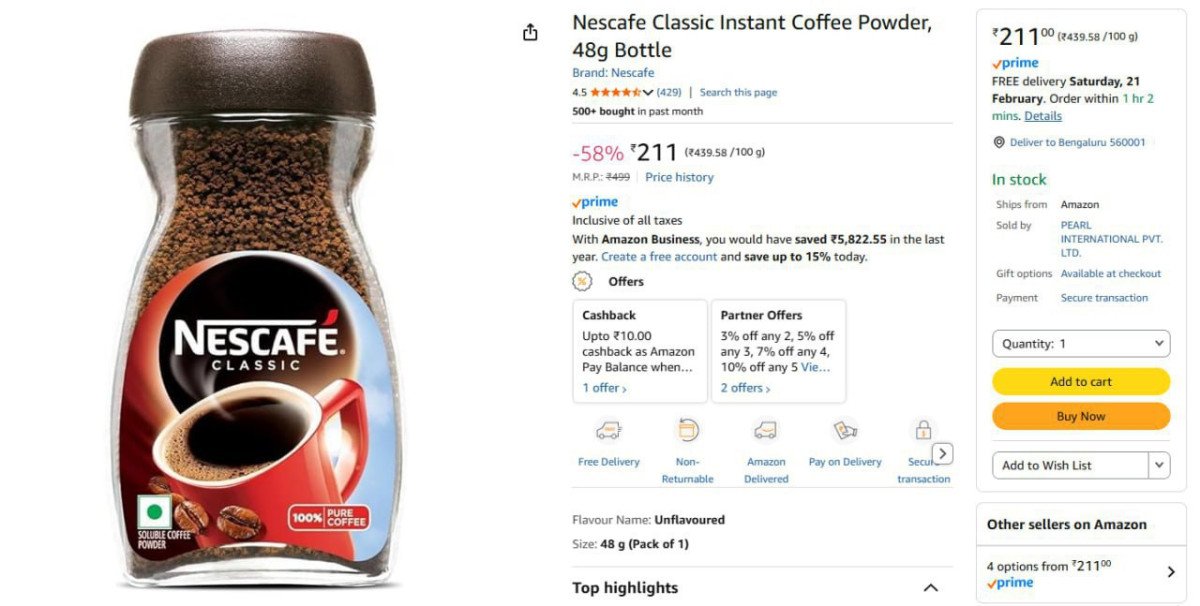Show next service features with arrow
This screenshot has height=606, width=1200.
tap(942, 454)
